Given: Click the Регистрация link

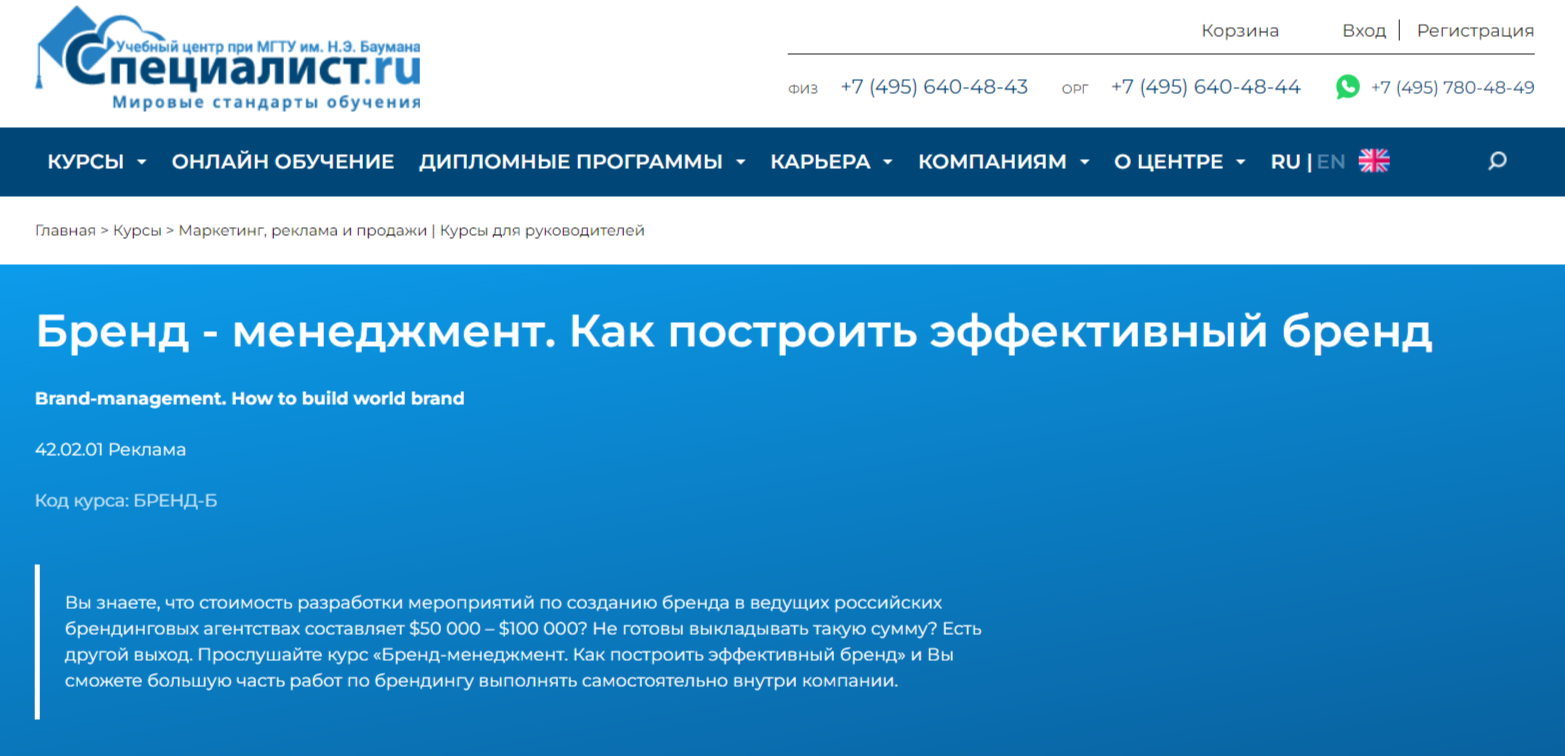Looking at the screenshot, I should coord(1475,31).
